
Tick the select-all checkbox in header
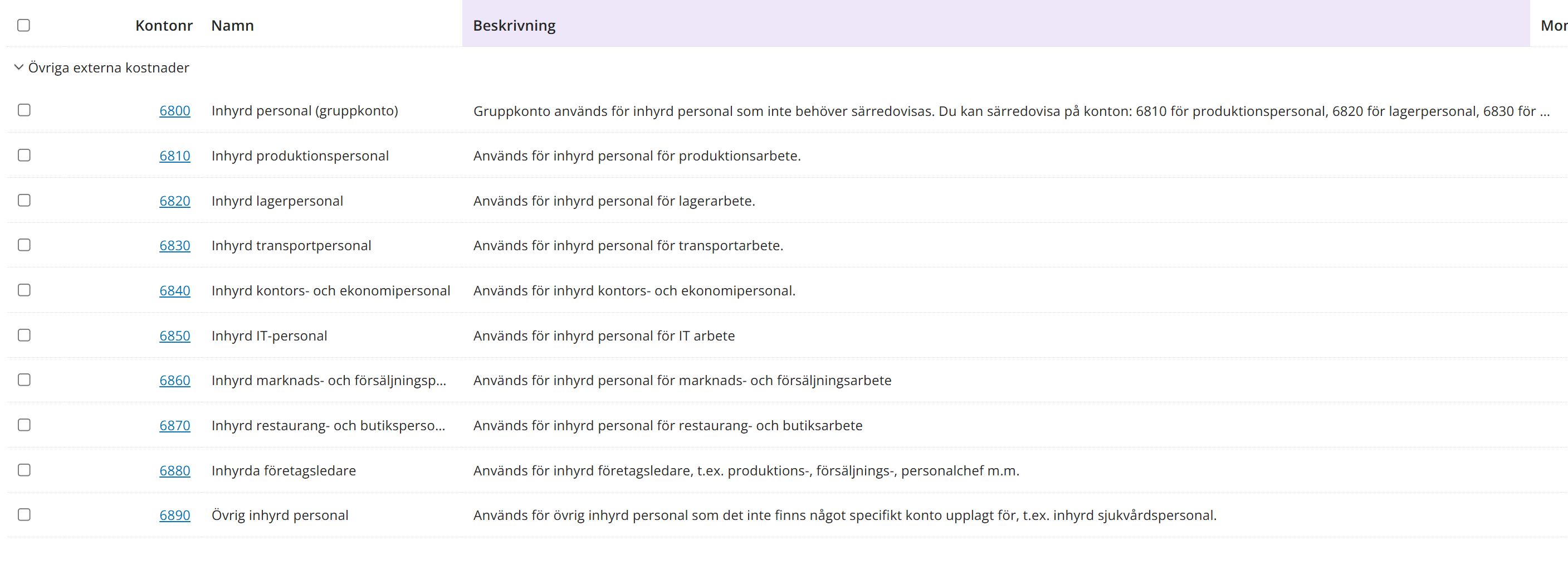(x=24, y=25)
